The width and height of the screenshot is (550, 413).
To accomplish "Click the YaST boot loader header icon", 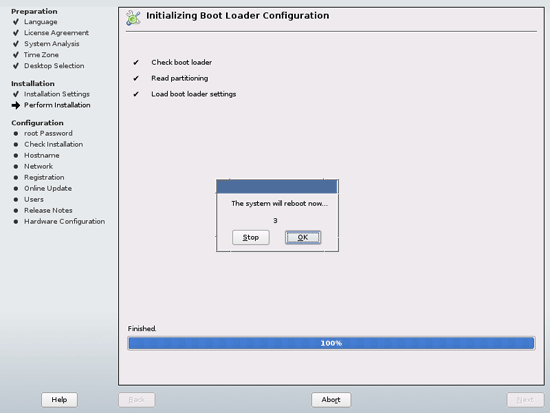I will pos(133,18).
